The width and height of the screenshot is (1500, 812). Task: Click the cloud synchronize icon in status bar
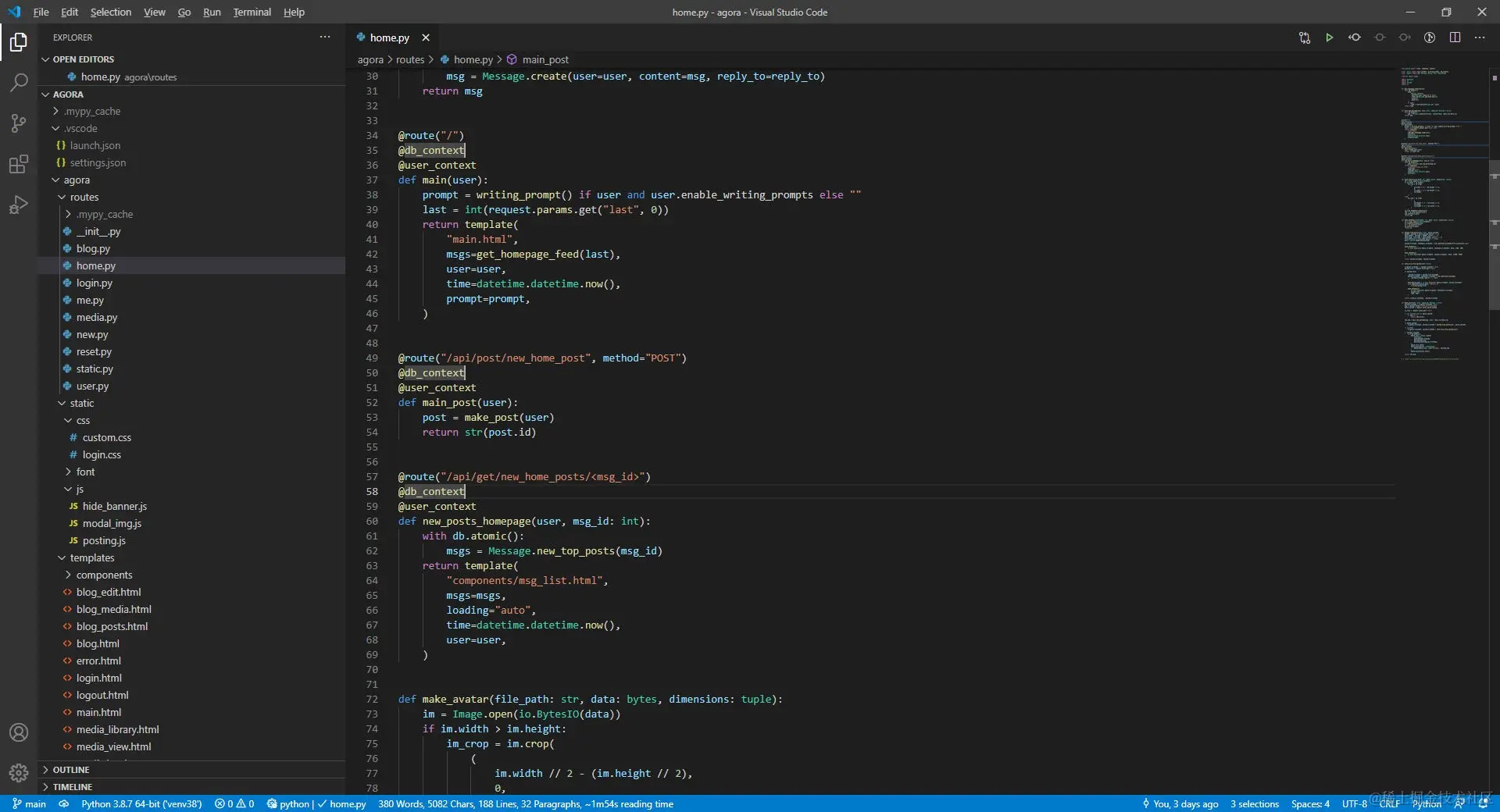click(x=64, y=803)
